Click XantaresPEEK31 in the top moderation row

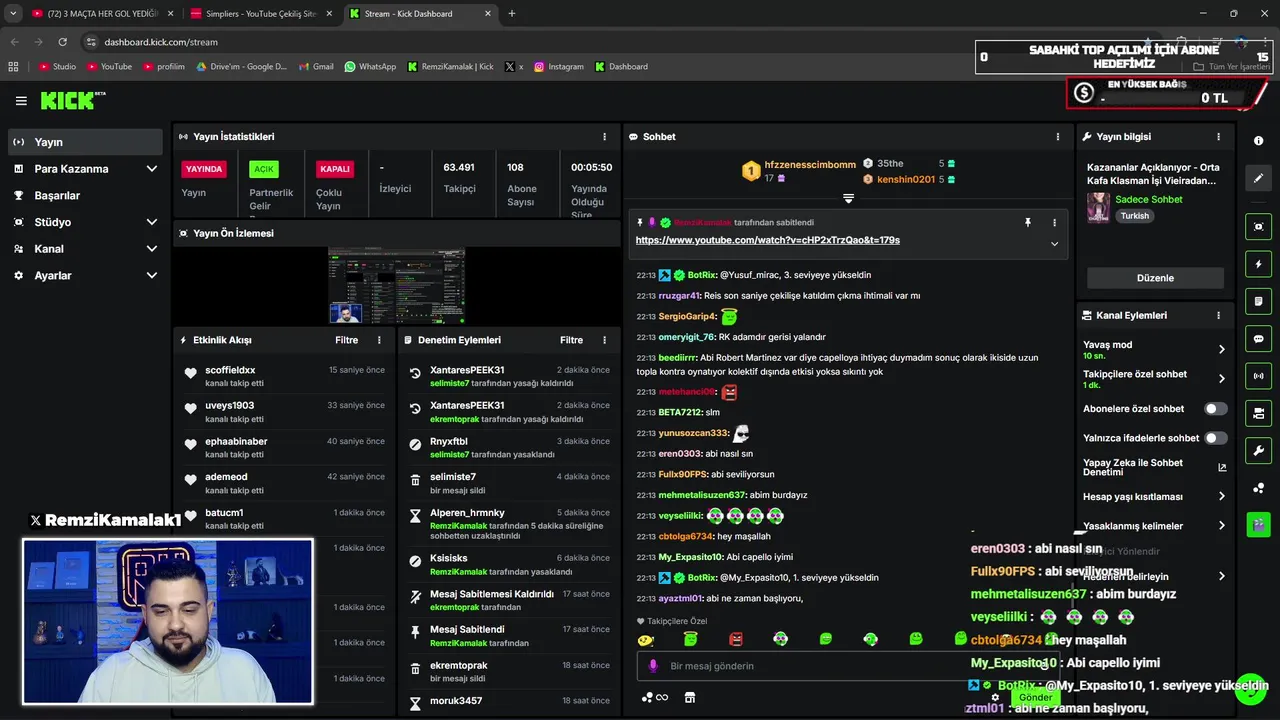click(467, 370)
